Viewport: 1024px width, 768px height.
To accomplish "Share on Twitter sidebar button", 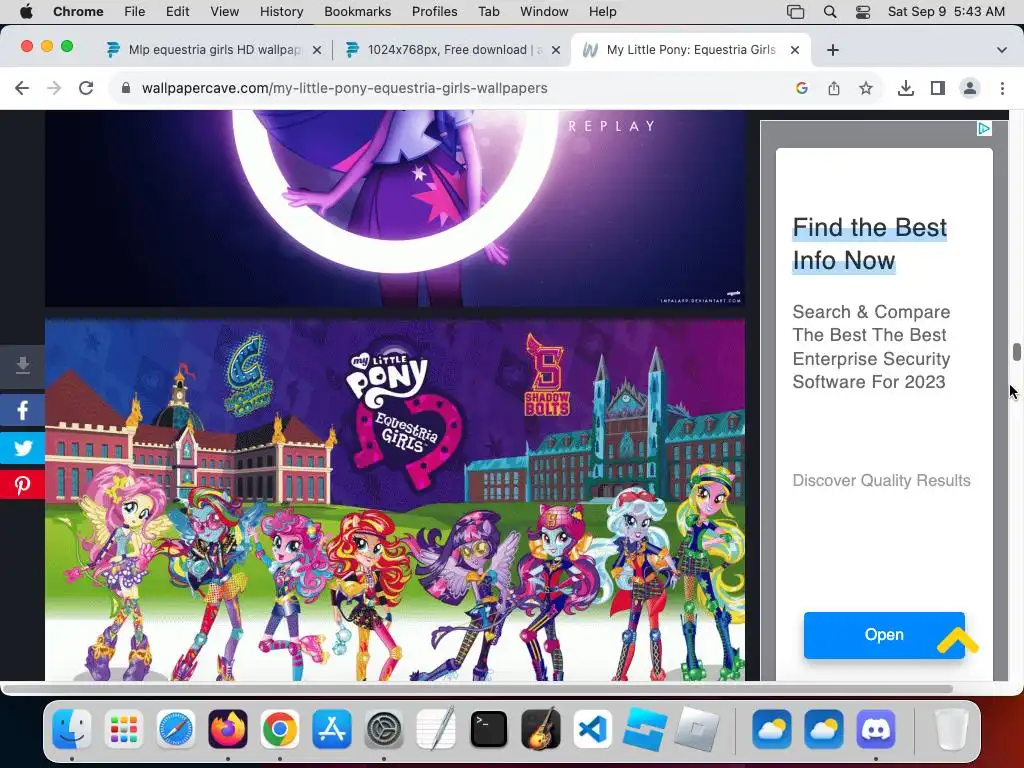I will pyautogui.click(x=22, y=448).
